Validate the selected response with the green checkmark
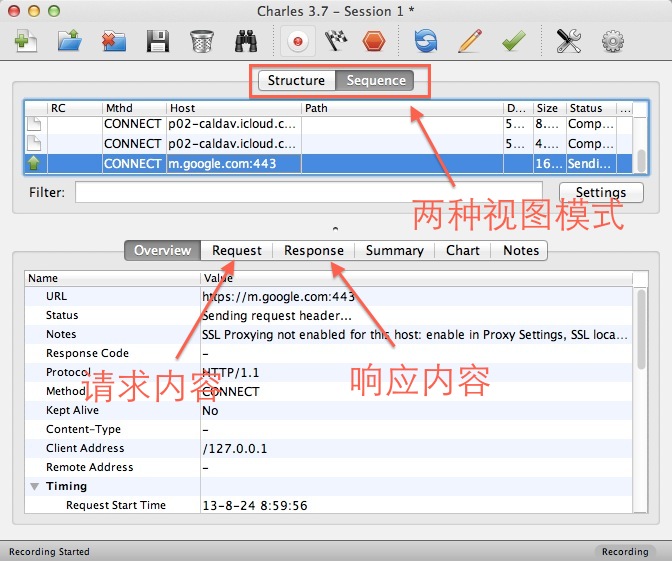 pos(513,41)
